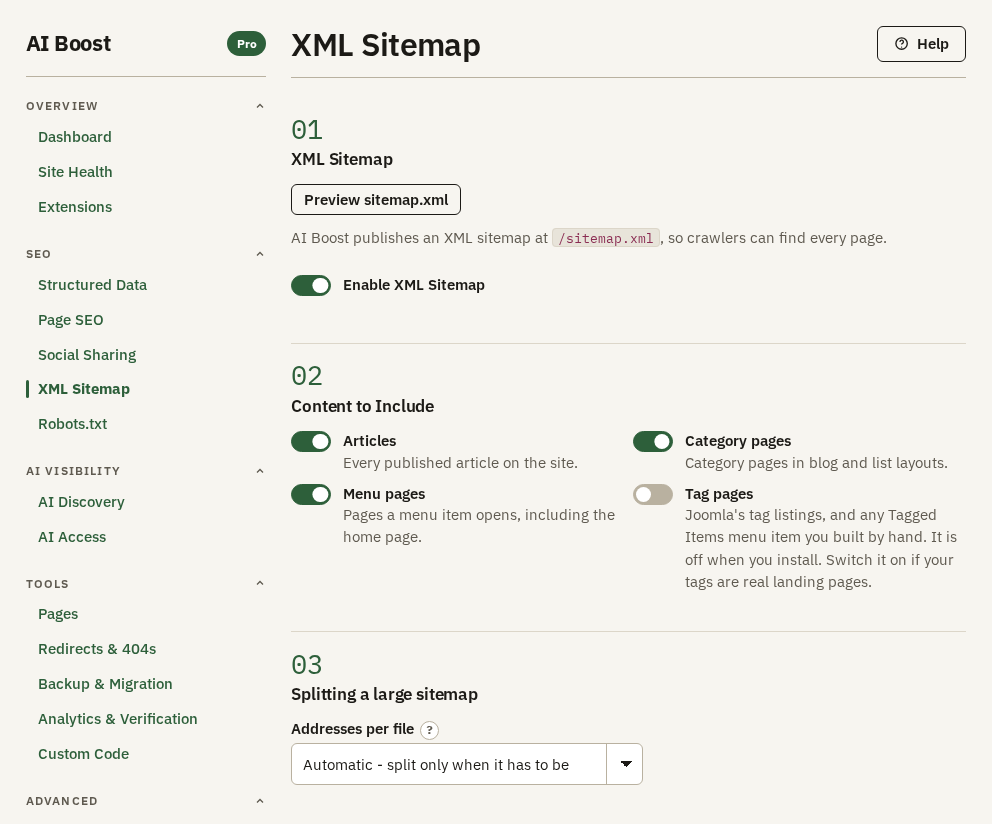Preview sitemap.xml

[x=376, y=200]
